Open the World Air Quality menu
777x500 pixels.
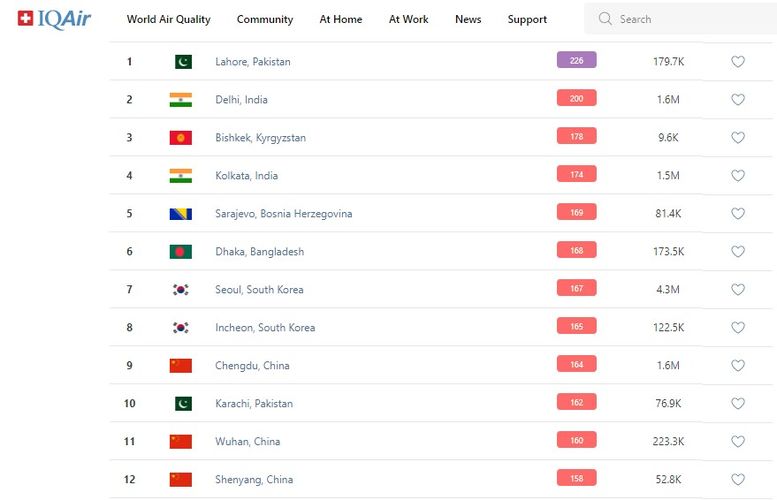pos(168,19)
